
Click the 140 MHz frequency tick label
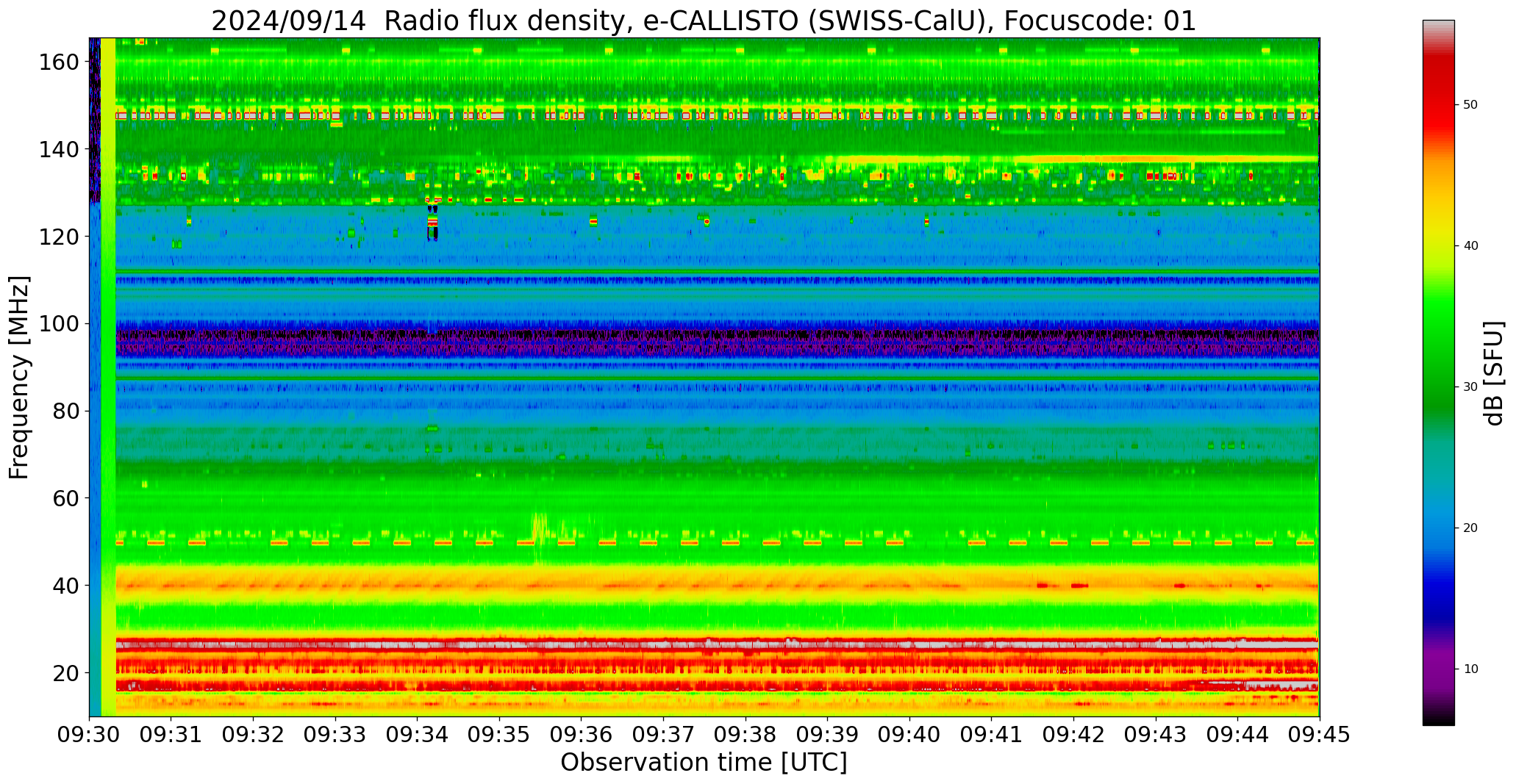coord(59,149)
